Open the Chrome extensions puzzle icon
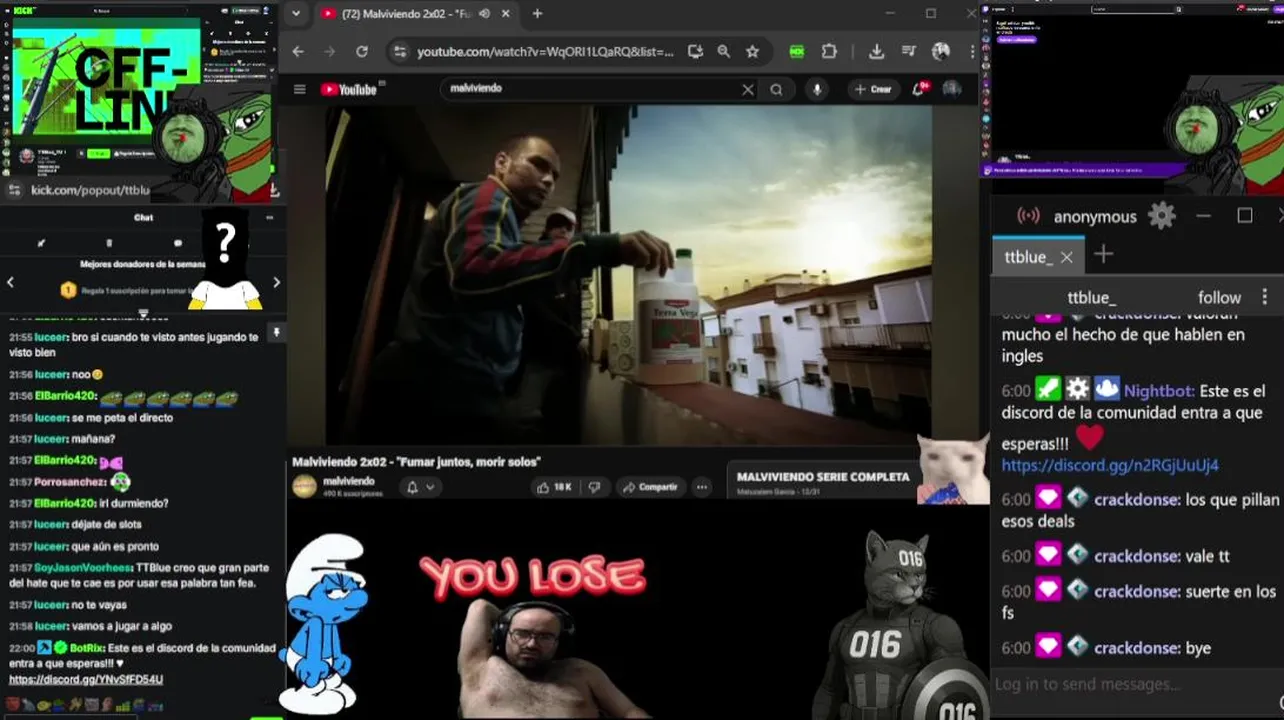Screen dimensions: 1284x720 [829, 52]
